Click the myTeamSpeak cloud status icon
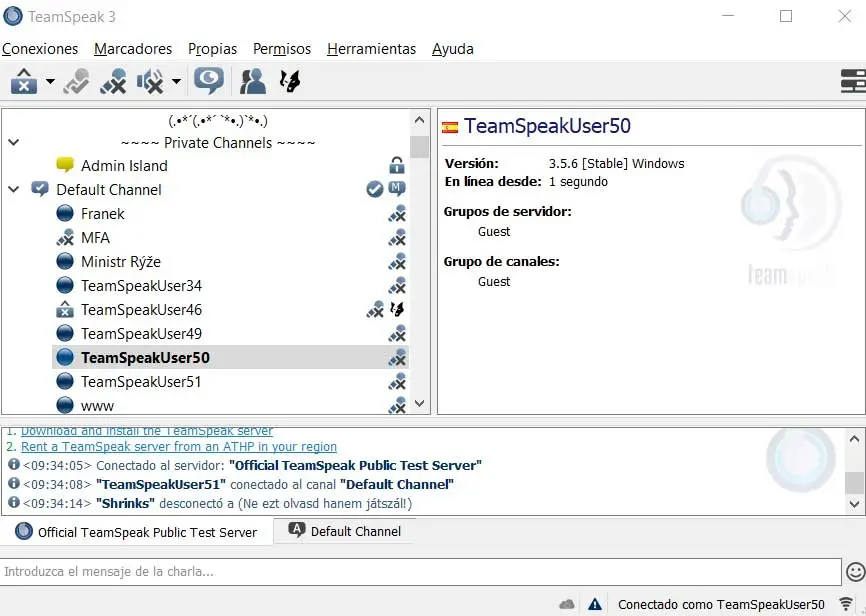Image resolution: width=866 pixels, height=616 pixels. [567, 604]
